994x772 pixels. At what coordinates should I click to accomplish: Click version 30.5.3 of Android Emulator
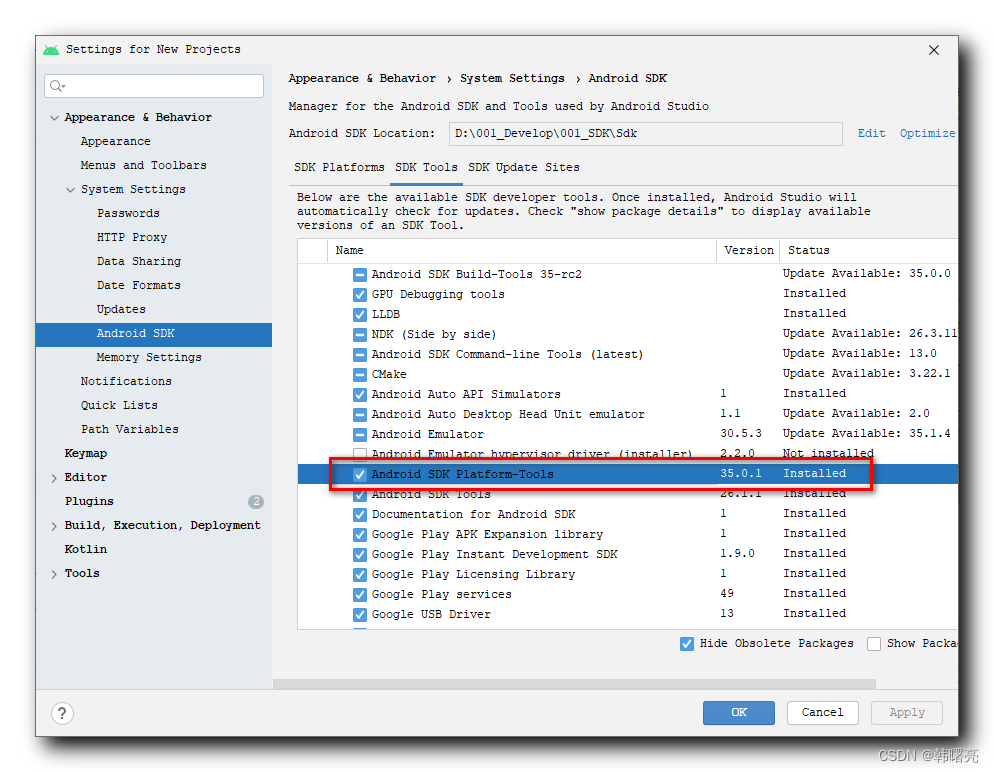pyautogui.click(x=741, y=434)
